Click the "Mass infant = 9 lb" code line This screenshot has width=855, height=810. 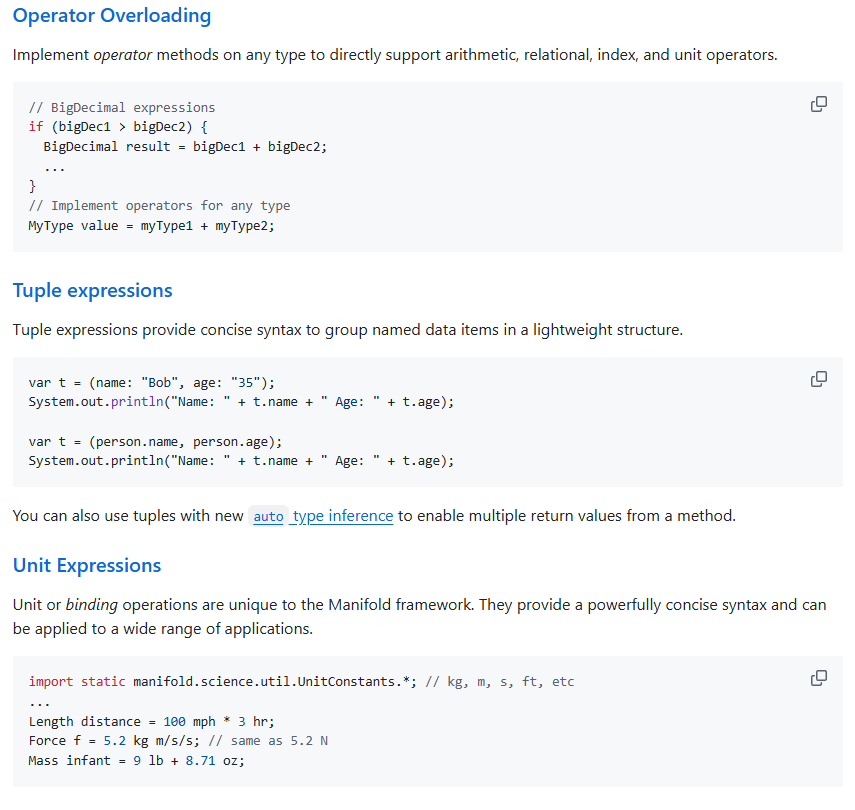pos(136,761)
